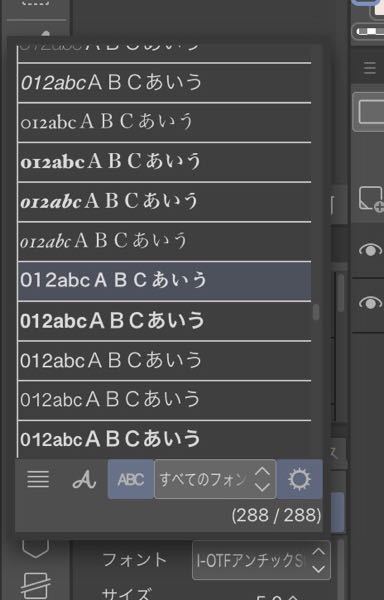The image size is (384, 600).
Task: Click the canvas thumbnail at top right
Action: point(377,8)
